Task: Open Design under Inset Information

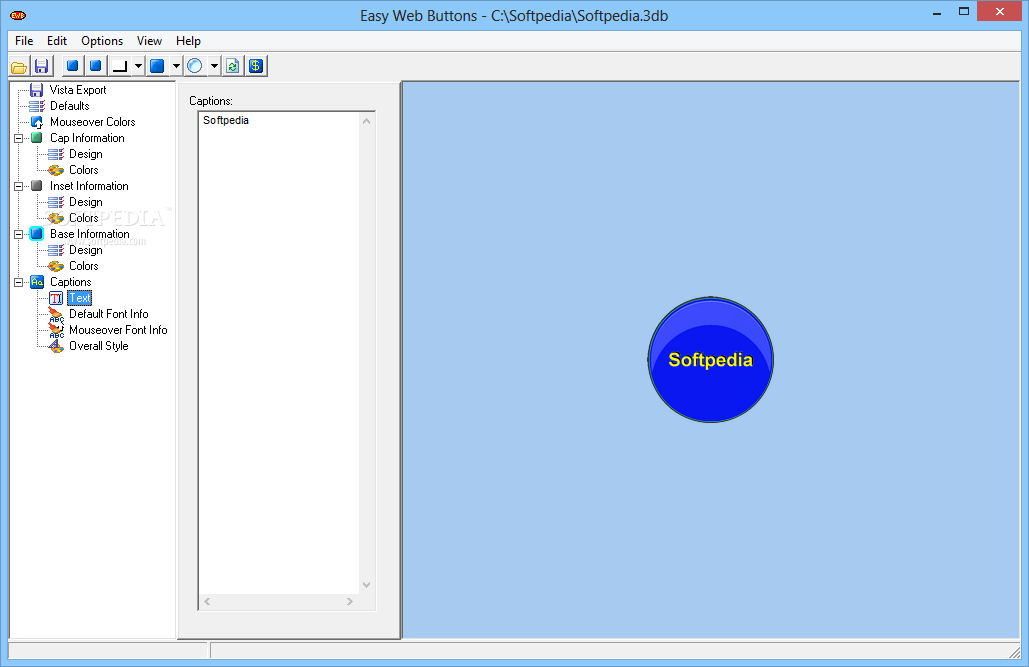Action: pos(86,202)
